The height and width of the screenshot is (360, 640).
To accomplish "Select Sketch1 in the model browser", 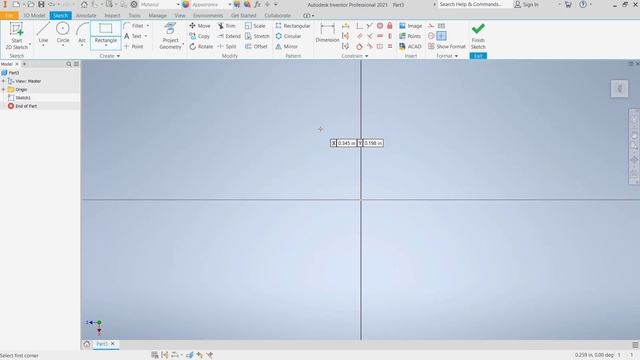I will pyautogui.click(x=23, y=98).
